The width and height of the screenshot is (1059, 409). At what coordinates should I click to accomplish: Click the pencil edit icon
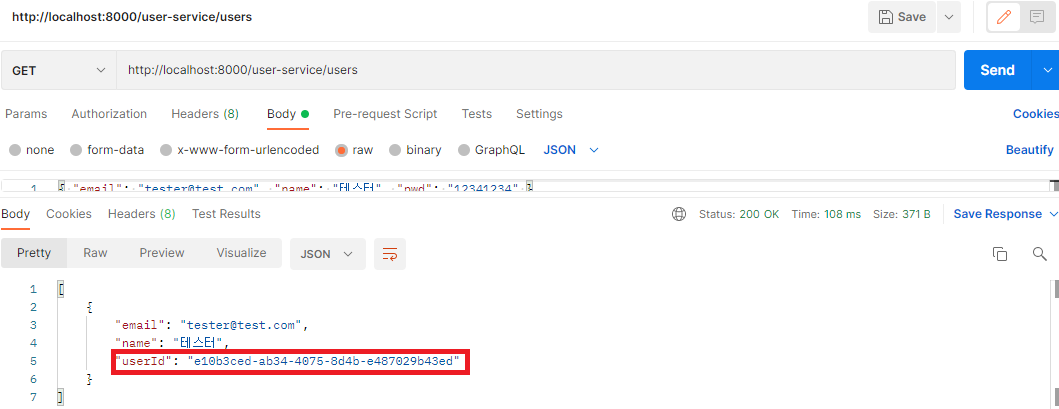click(x=1004, y=17)
